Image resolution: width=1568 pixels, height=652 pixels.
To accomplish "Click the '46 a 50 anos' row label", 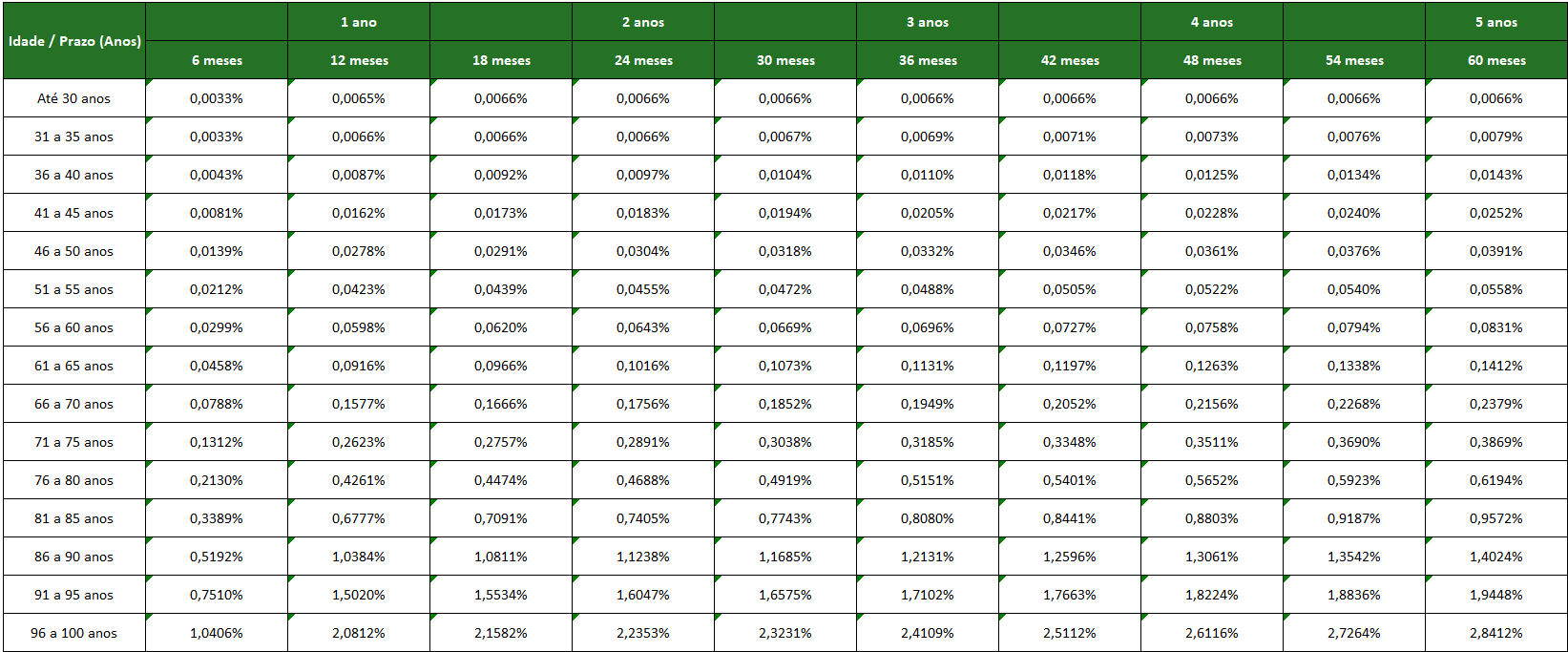I will (74, 251).
